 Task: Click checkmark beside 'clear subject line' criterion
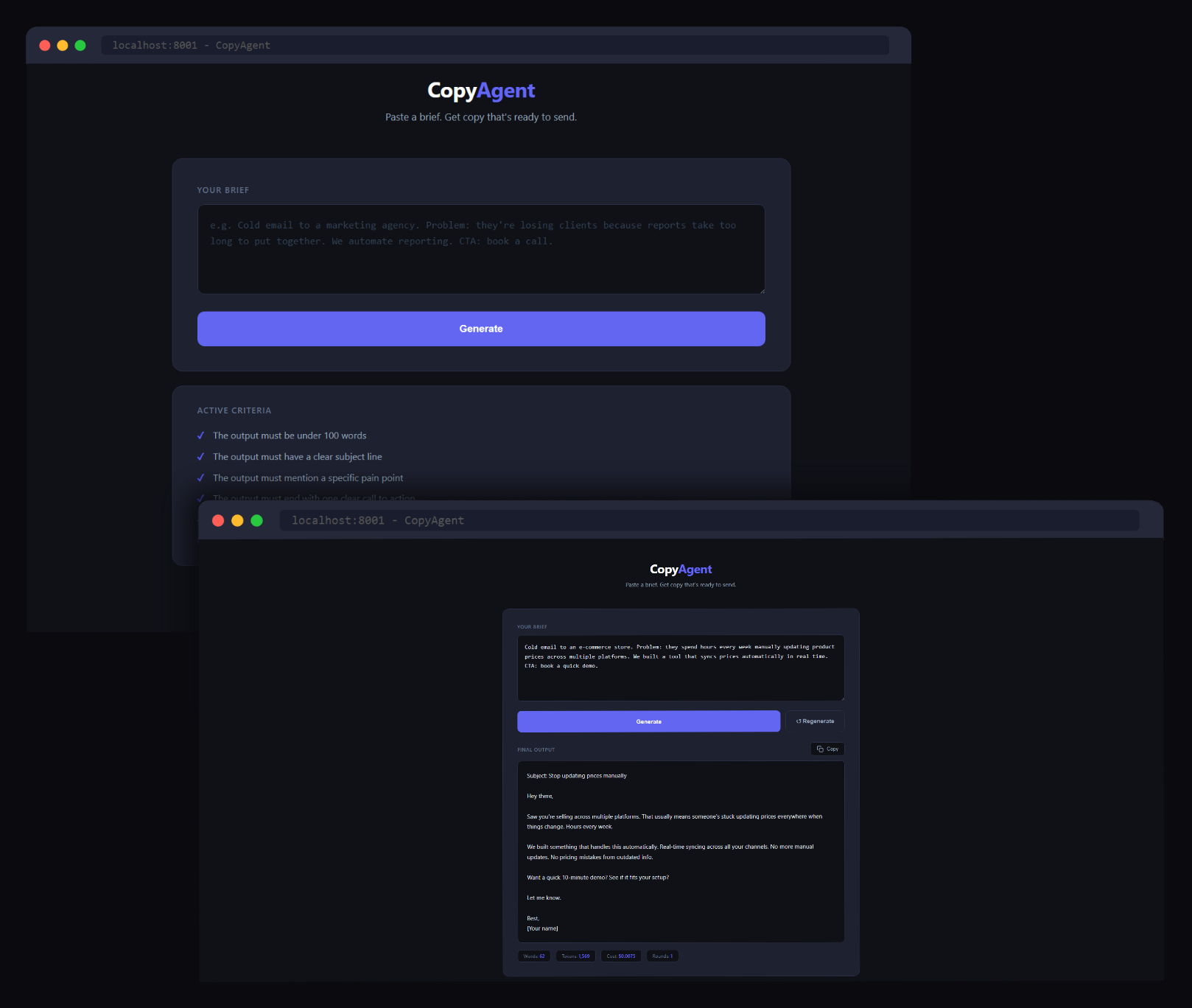tap(200, 457)
